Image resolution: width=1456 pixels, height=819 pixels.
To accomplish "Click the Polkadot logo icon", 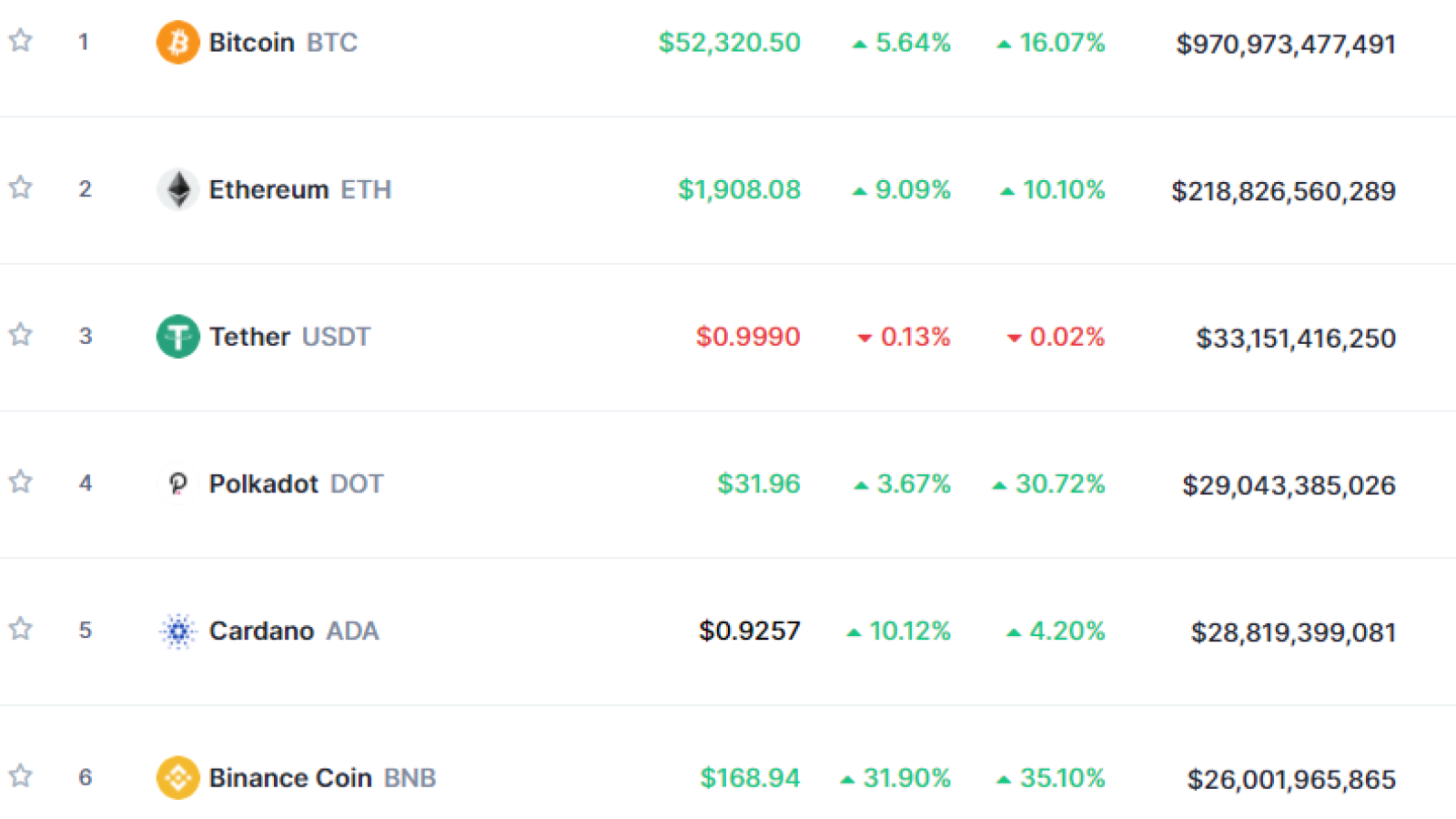I will coord(178,483).
